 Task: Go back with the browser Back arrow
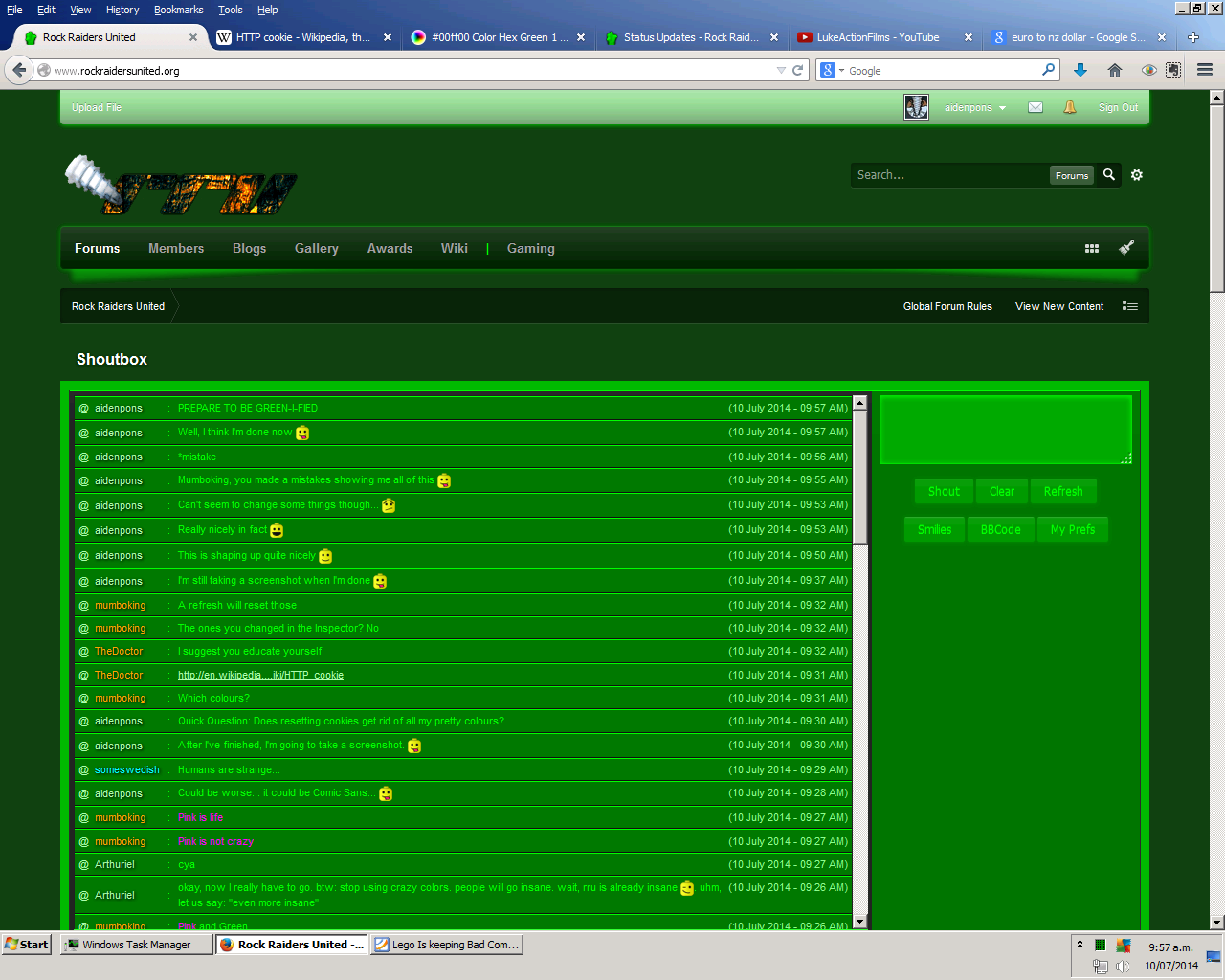point(19,70)
